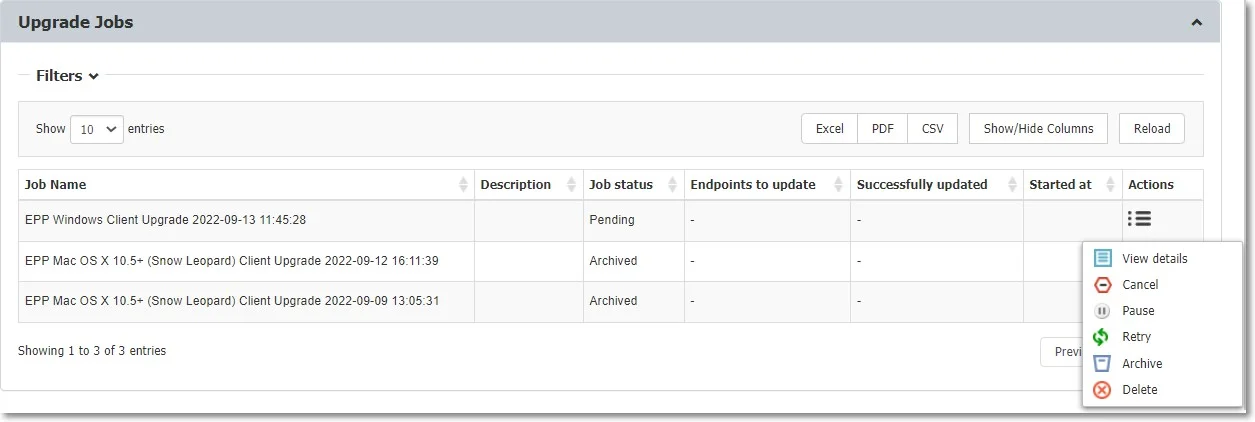This screenshot has width=1255, height=422.
Task: Click the red Cancel icon in context menu
Action: pos(1102,285)
